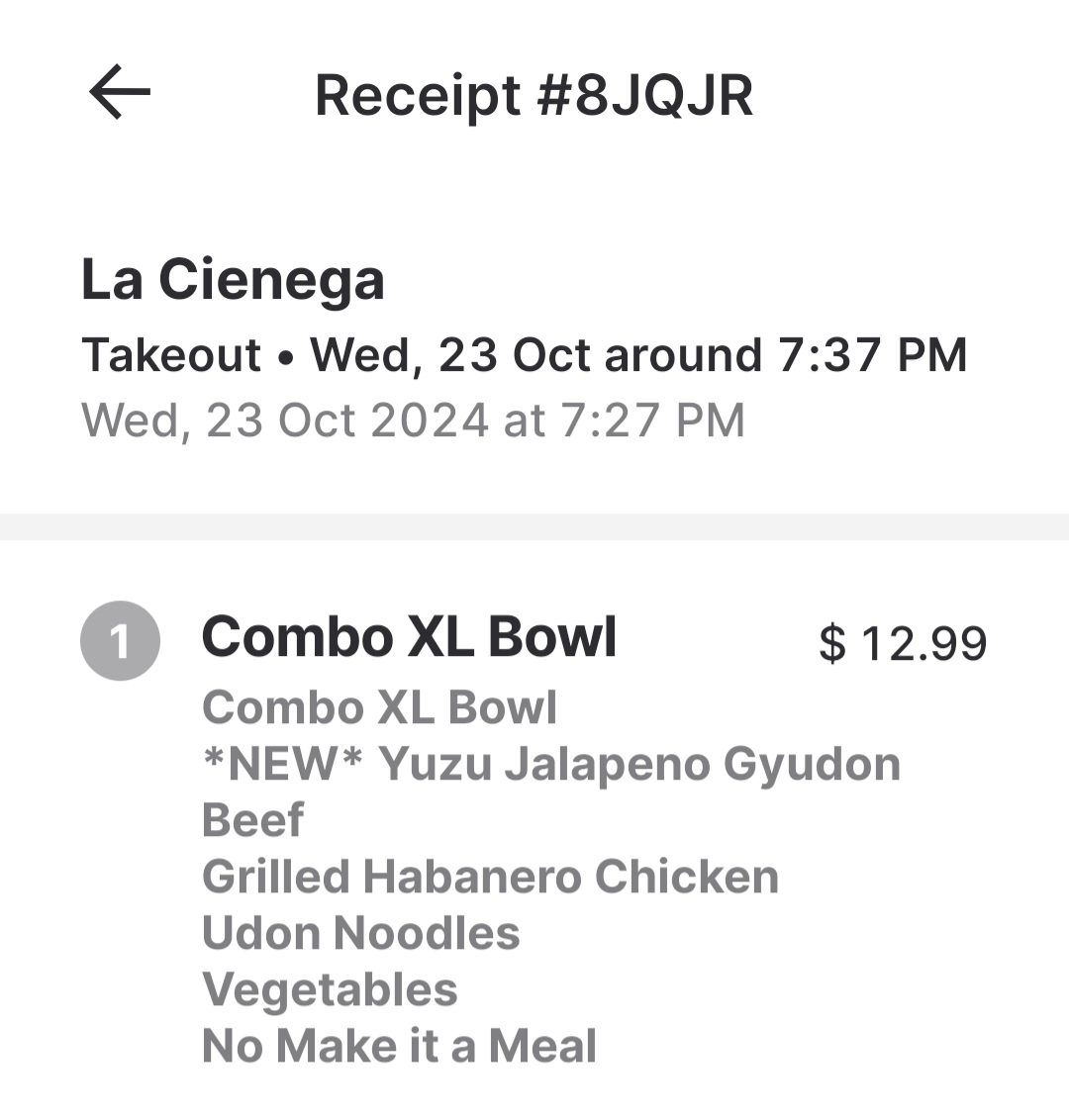Tap the 7:27 PM order placed time

tap(652, 420)
